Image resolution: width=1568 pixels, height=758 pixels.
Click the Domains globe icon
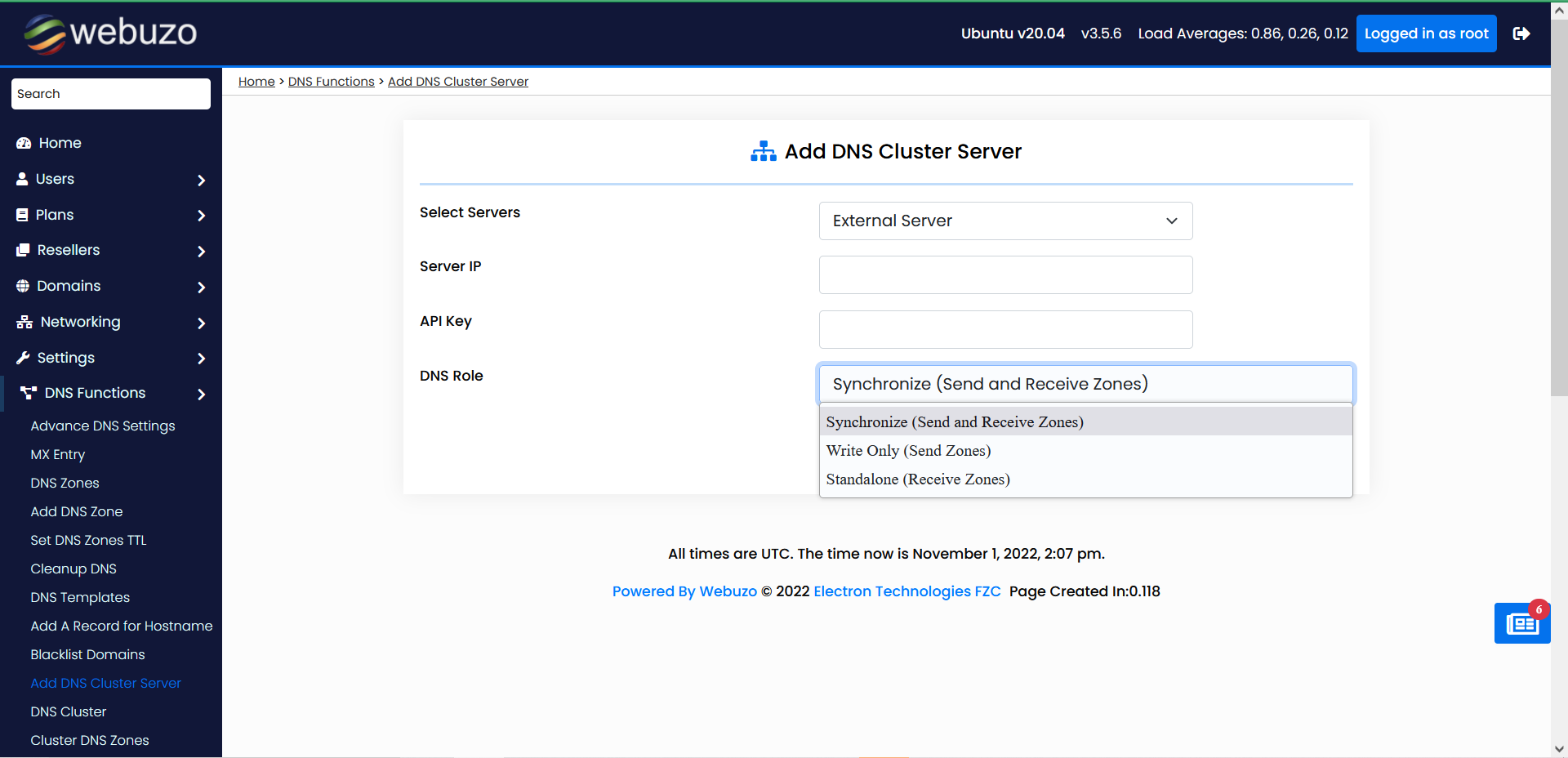tap(23, 286)
